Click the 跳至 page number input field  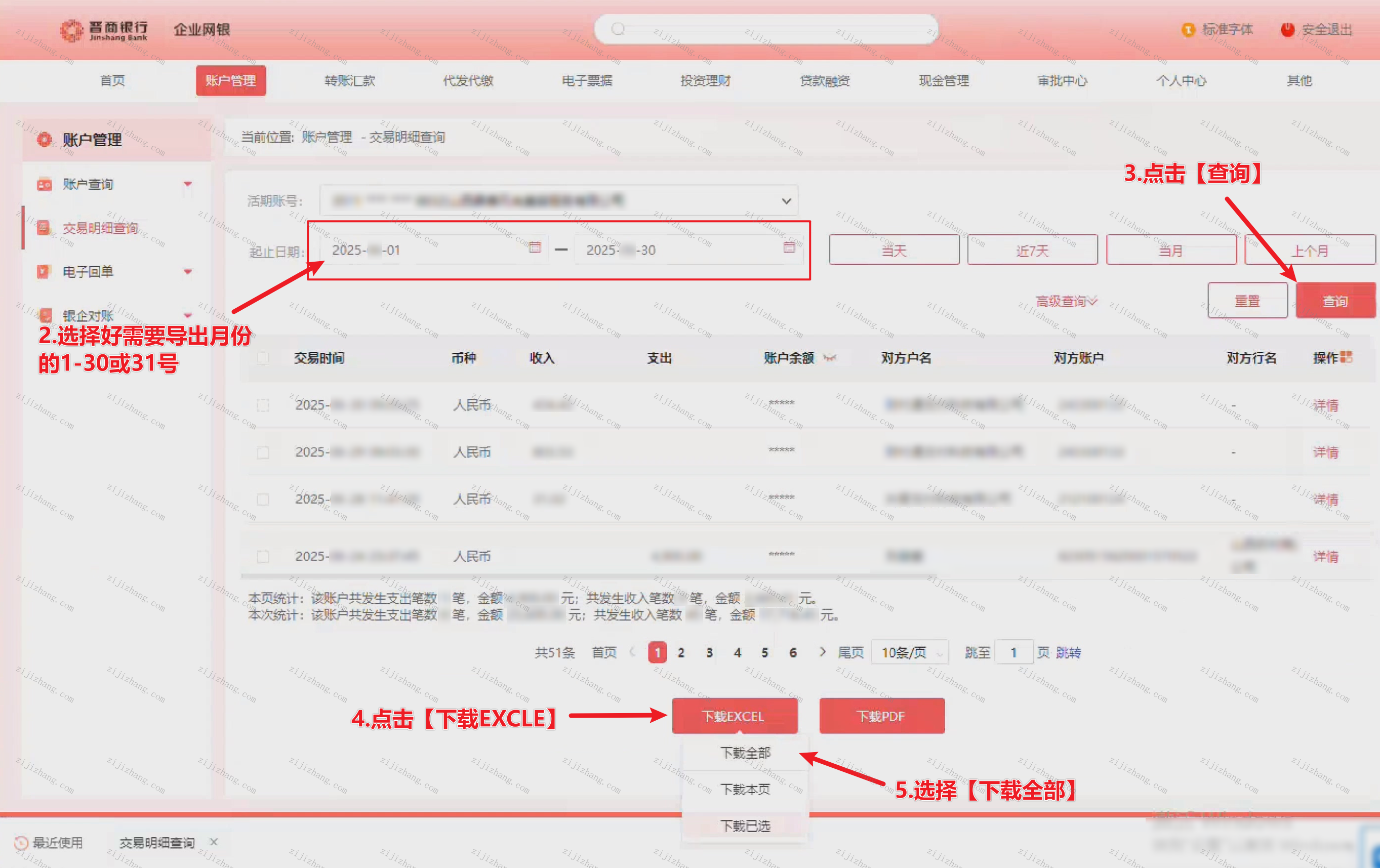click(1014, 652)
